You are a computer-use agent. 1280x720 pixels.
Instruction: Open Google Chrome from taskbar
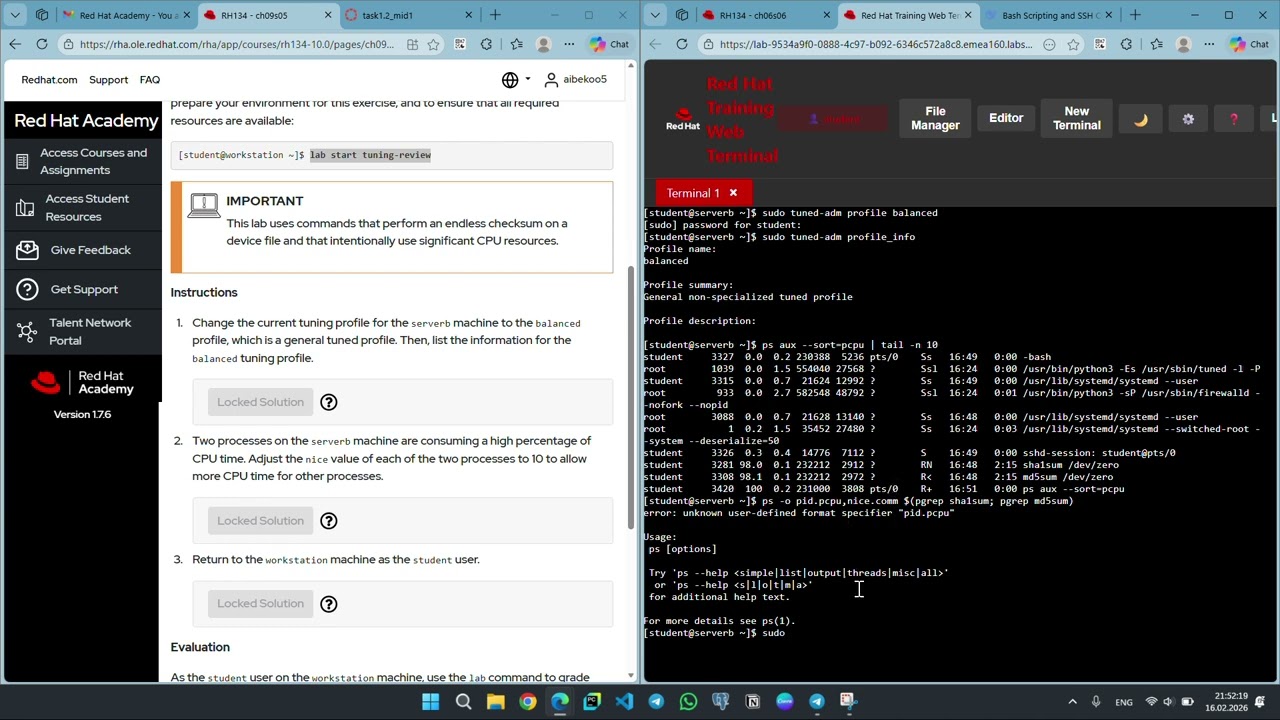click(527, 702)
